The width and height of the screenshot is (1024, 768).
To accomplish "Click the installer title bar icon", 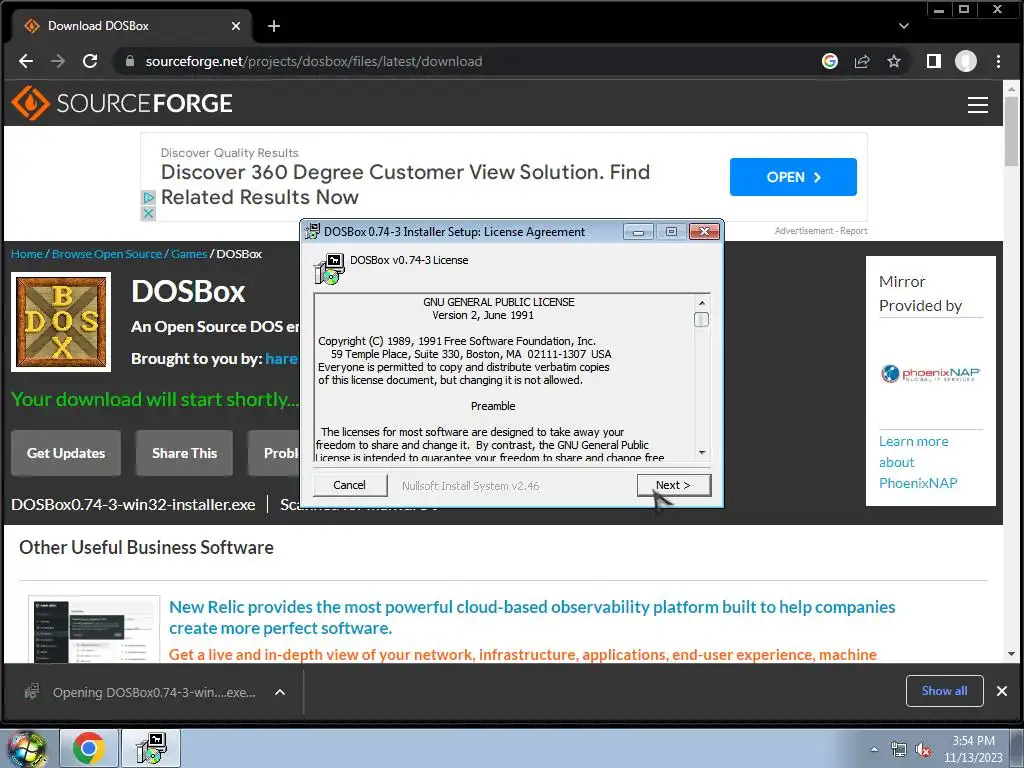I will tap(313, 231).
